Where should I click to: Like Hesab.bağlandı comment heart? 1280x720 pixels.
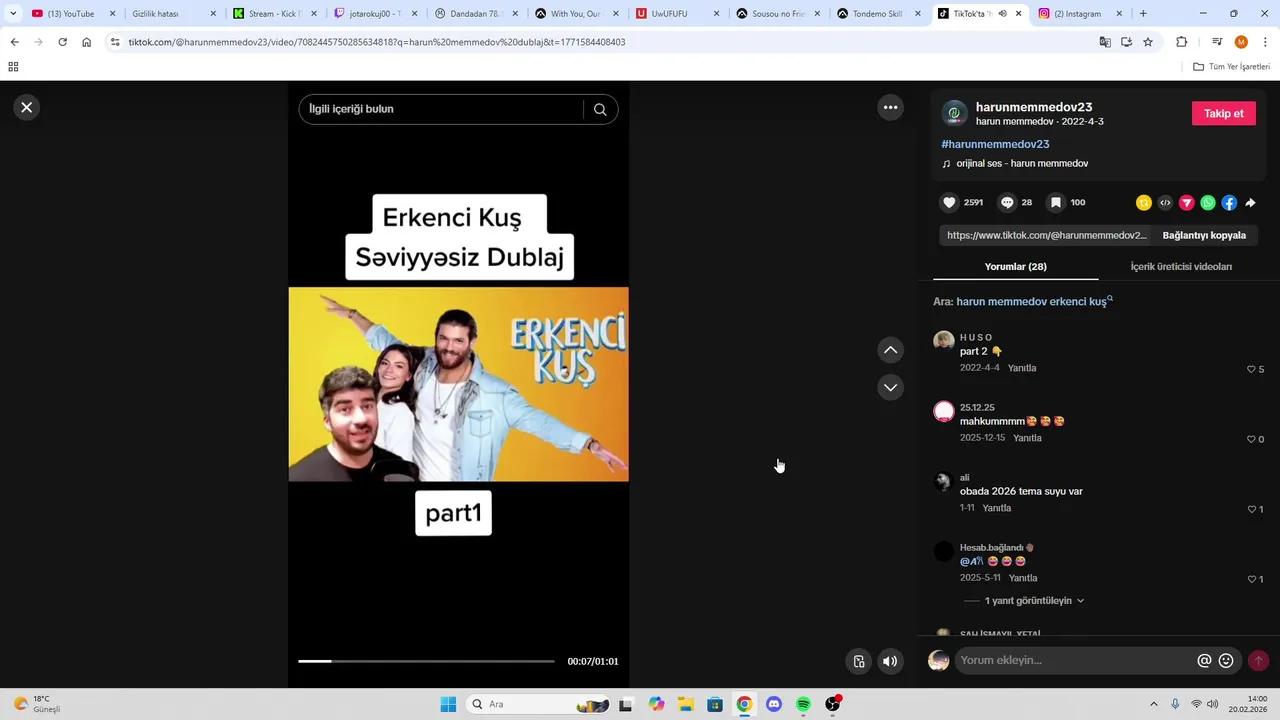pos(1251,579)
